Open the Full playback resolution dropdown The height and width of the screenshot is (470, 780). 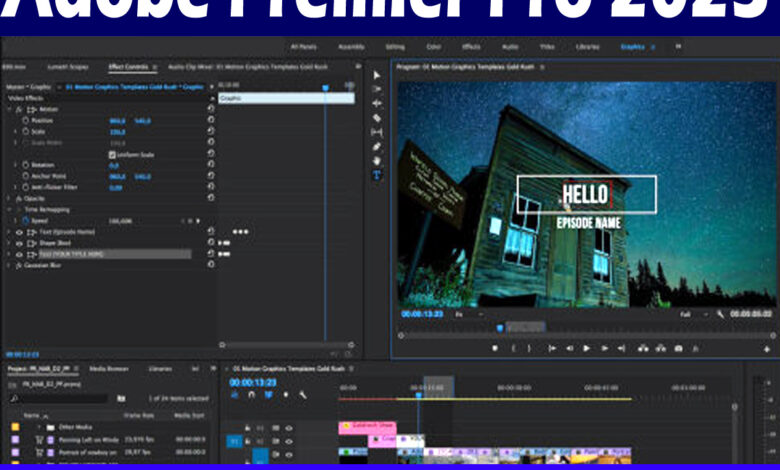691,313
